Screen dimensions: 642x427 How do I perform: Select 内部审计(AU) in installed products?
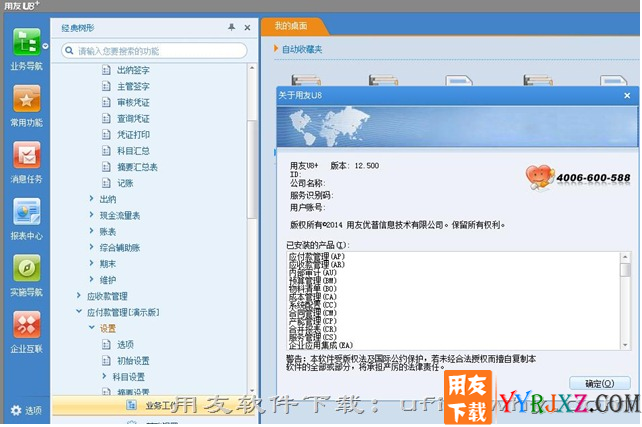(x=313, y=273)
